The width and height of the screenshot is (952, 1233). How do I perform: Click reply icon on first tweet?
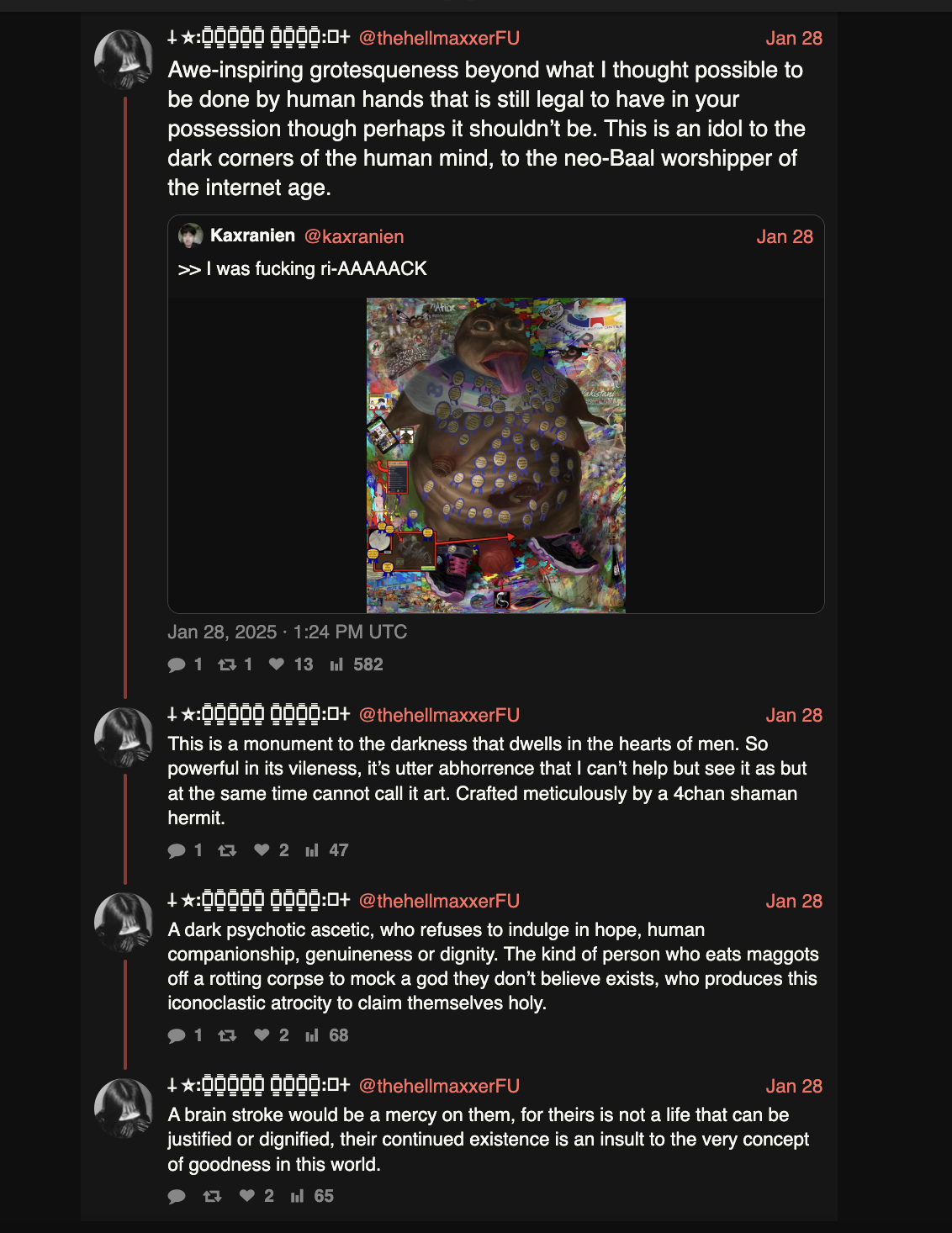(177, 665)
